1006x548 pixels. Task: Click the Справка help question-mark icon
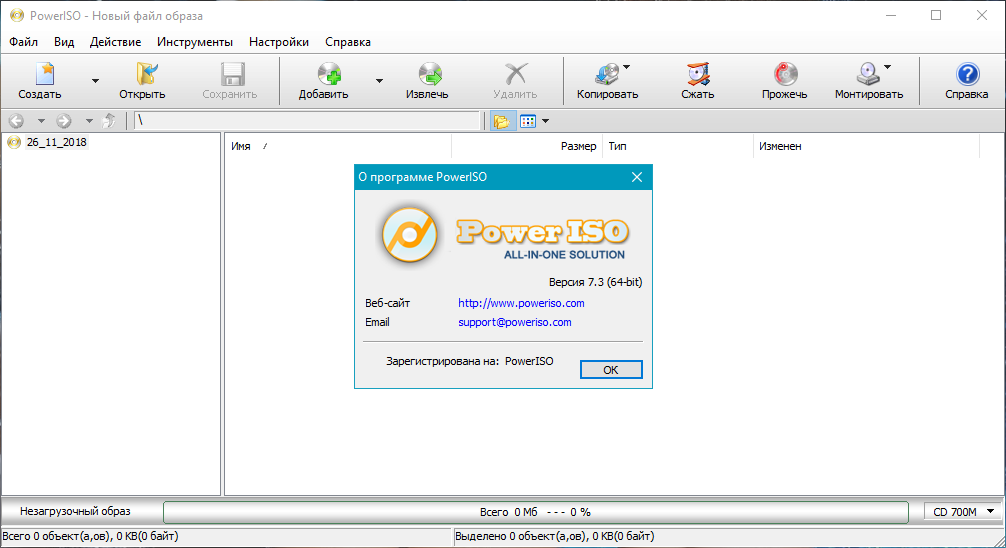pos(968,74)
